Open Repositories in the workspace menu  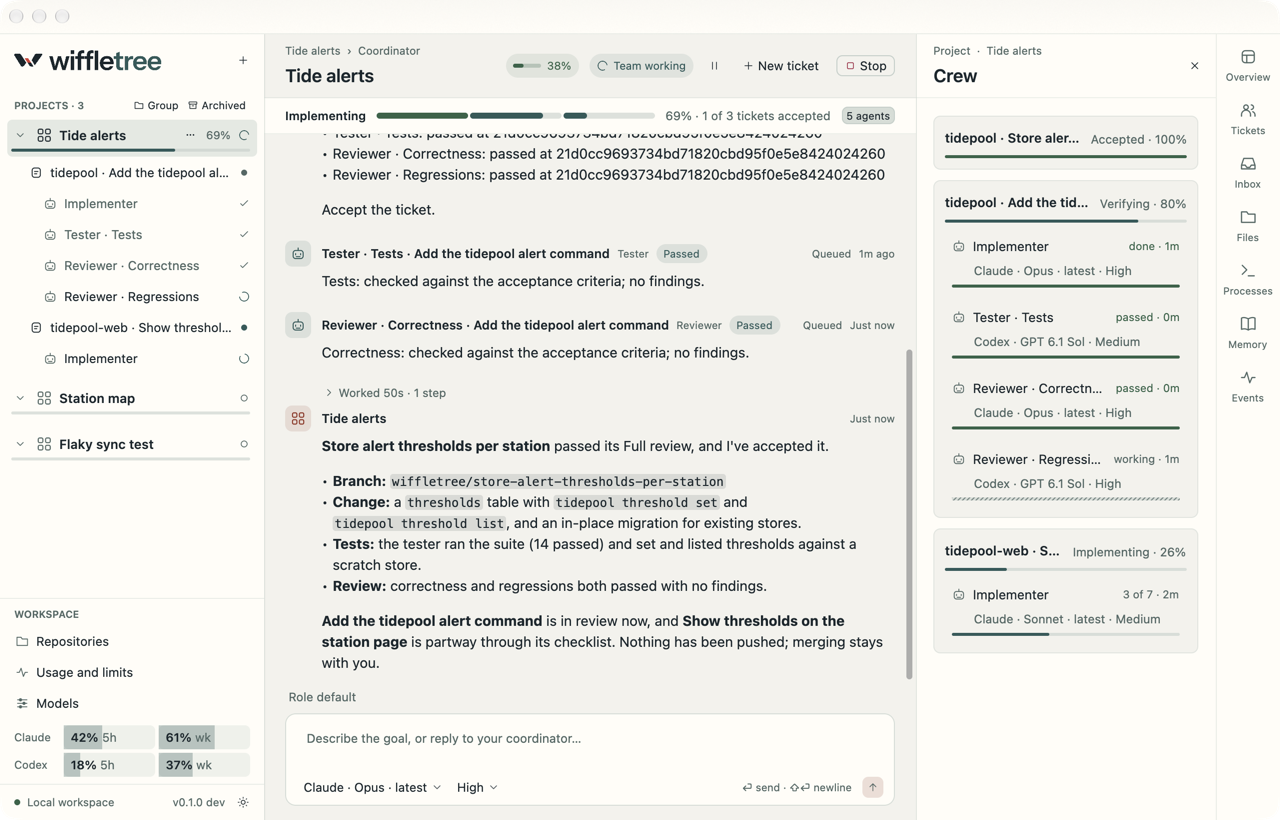[132, 641]
